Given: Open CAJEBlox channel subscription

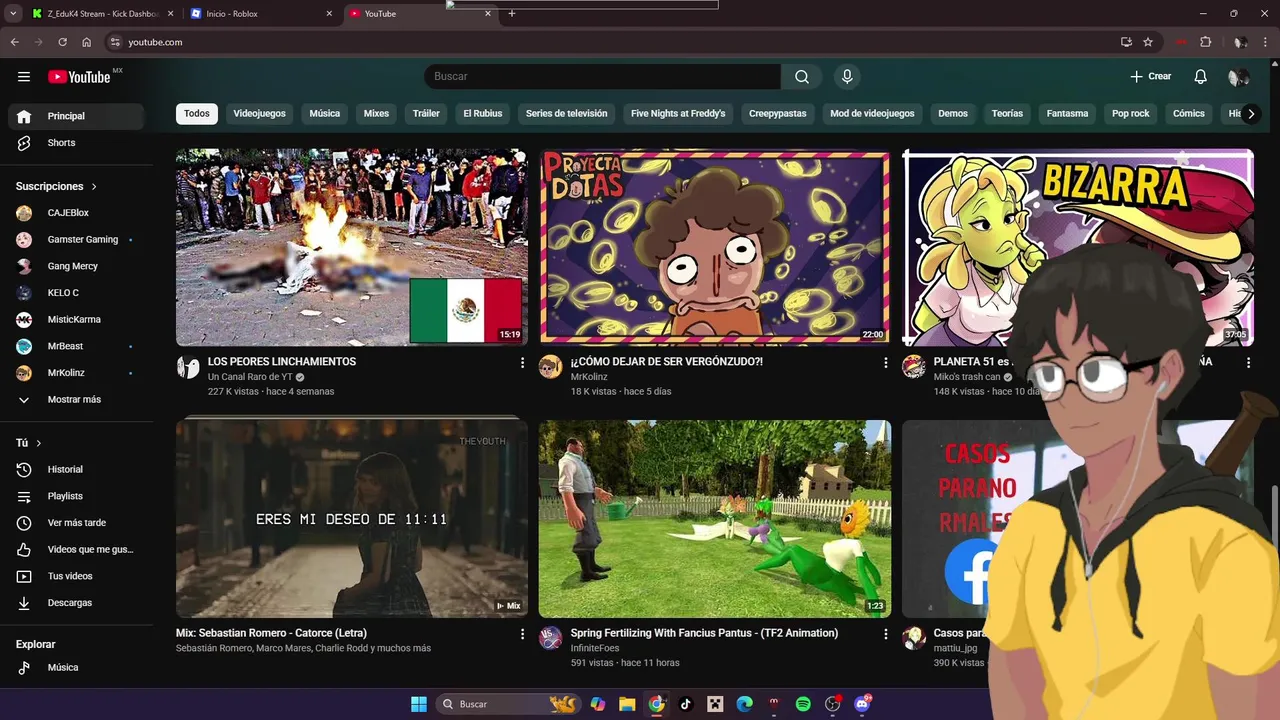Looking at the screenshot, I should pos(77,213).
